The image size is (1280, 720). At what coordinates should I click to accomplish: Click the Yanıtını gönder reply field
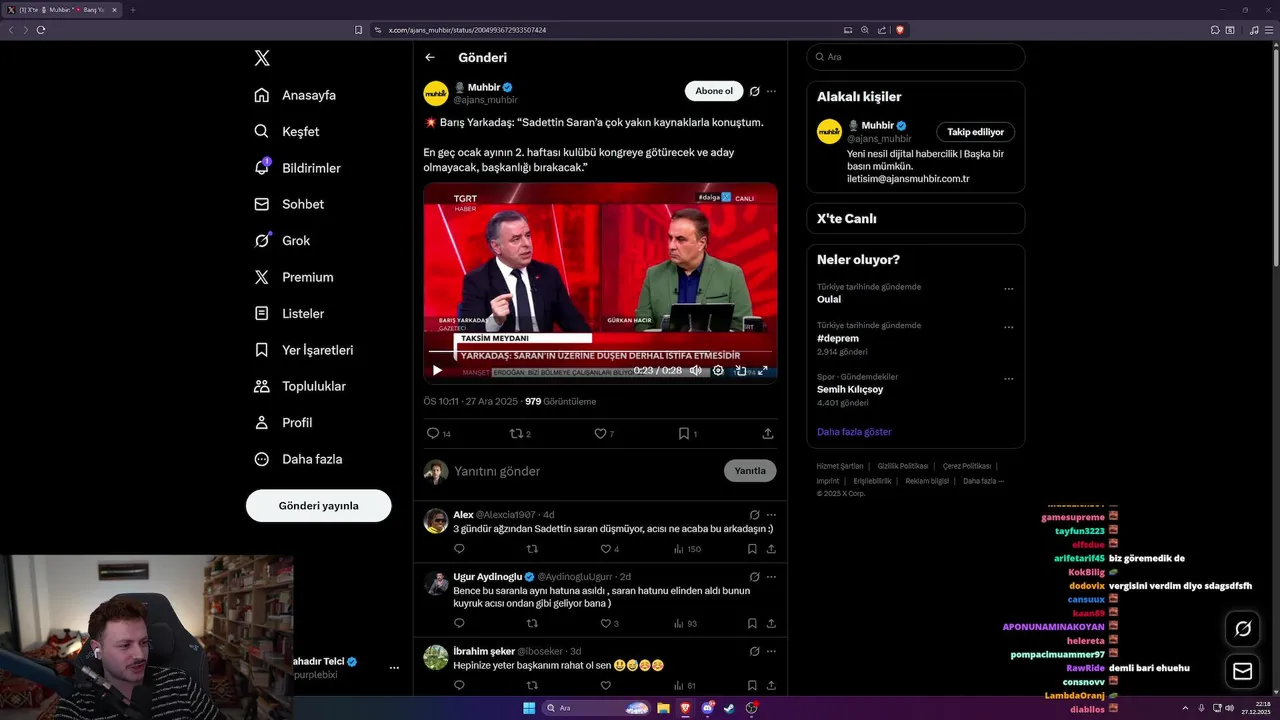[585, 471]
